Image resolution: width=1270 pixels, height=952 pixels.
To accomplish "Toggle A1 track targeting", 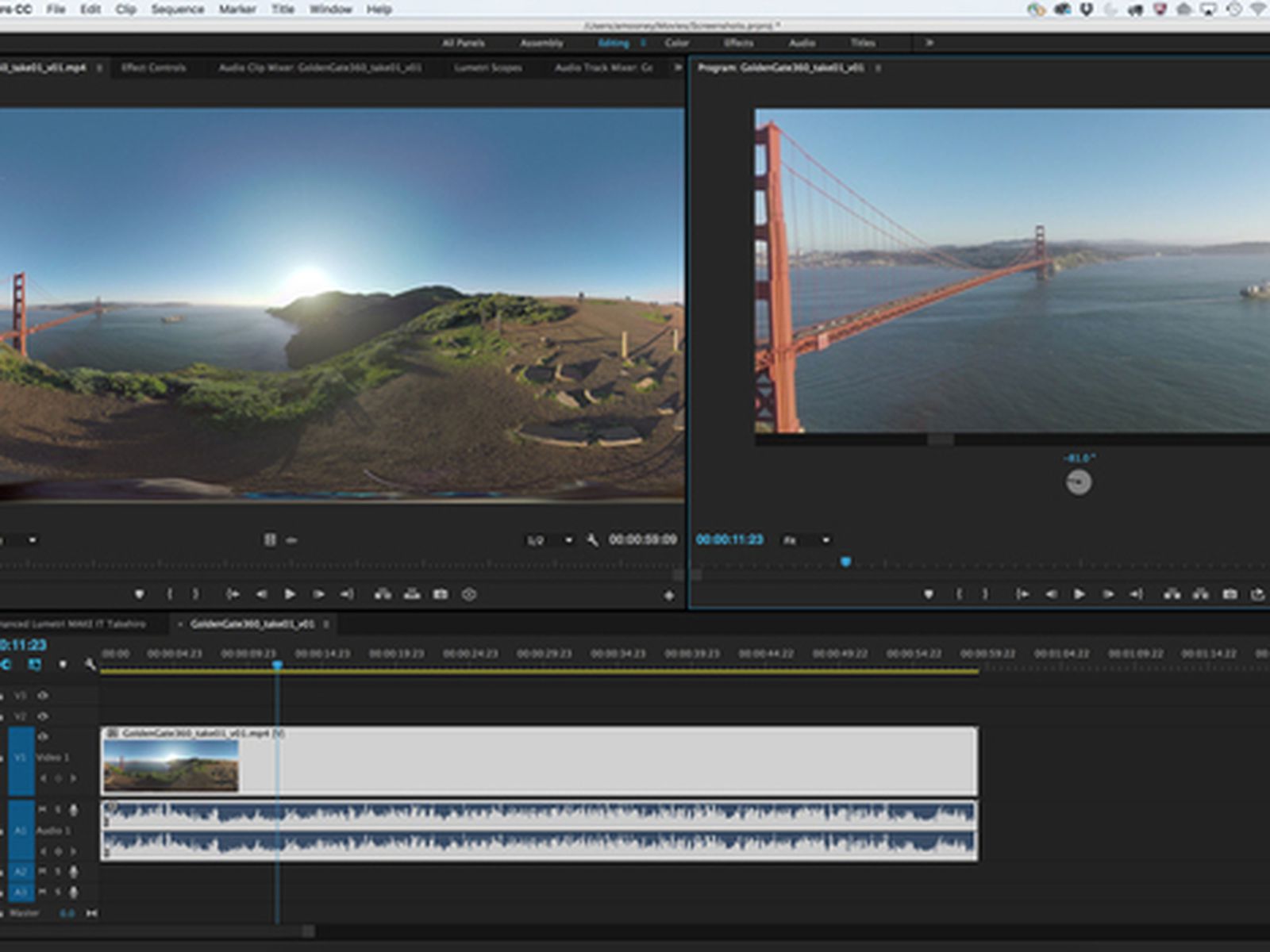I will pyautogui.click(x=21, y=830).
